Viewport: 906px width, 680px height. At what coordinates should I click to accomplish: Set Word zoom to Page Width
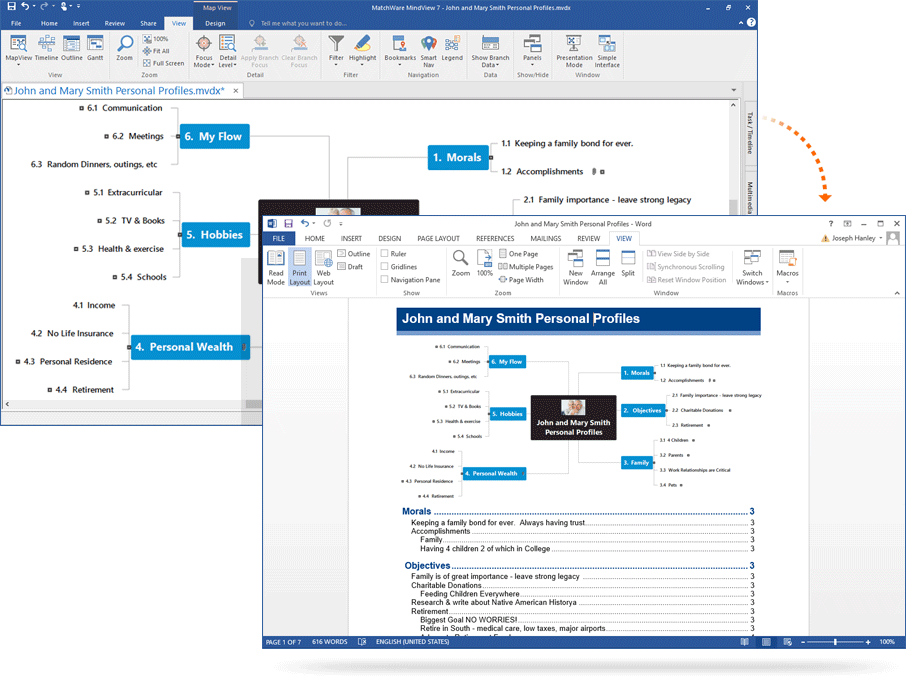521,280
